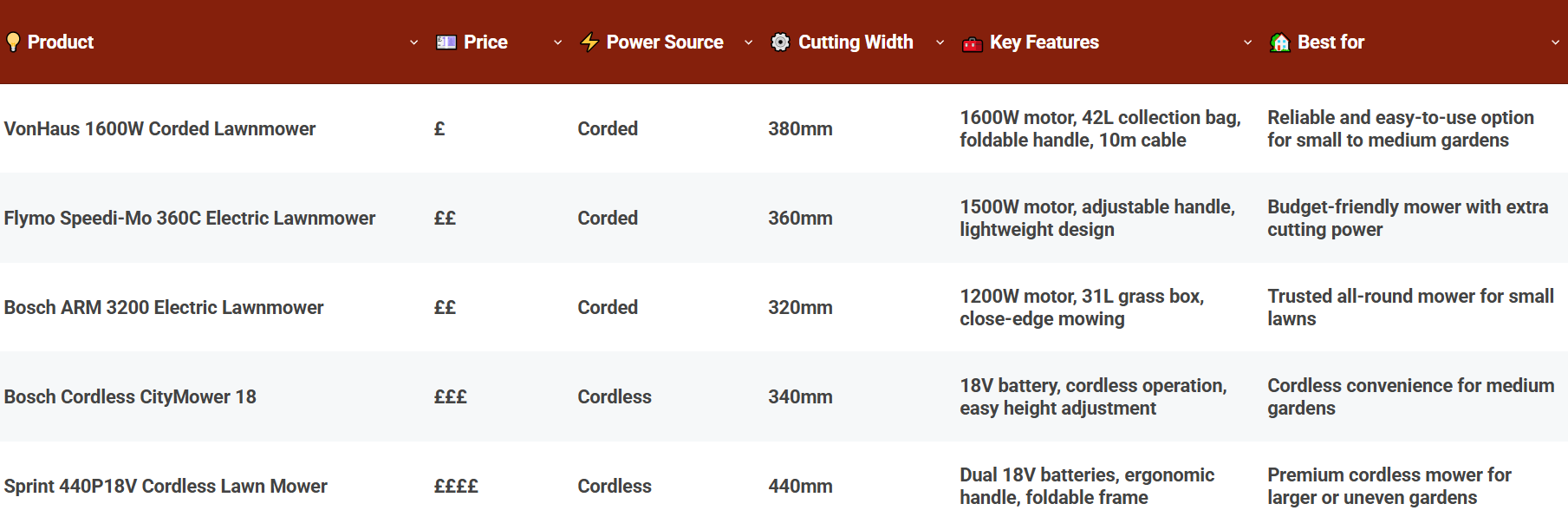Click VonHaus 1600W Corded Lawnmower cell
The width and height of the screenshot is (1568, 530).
159,129
